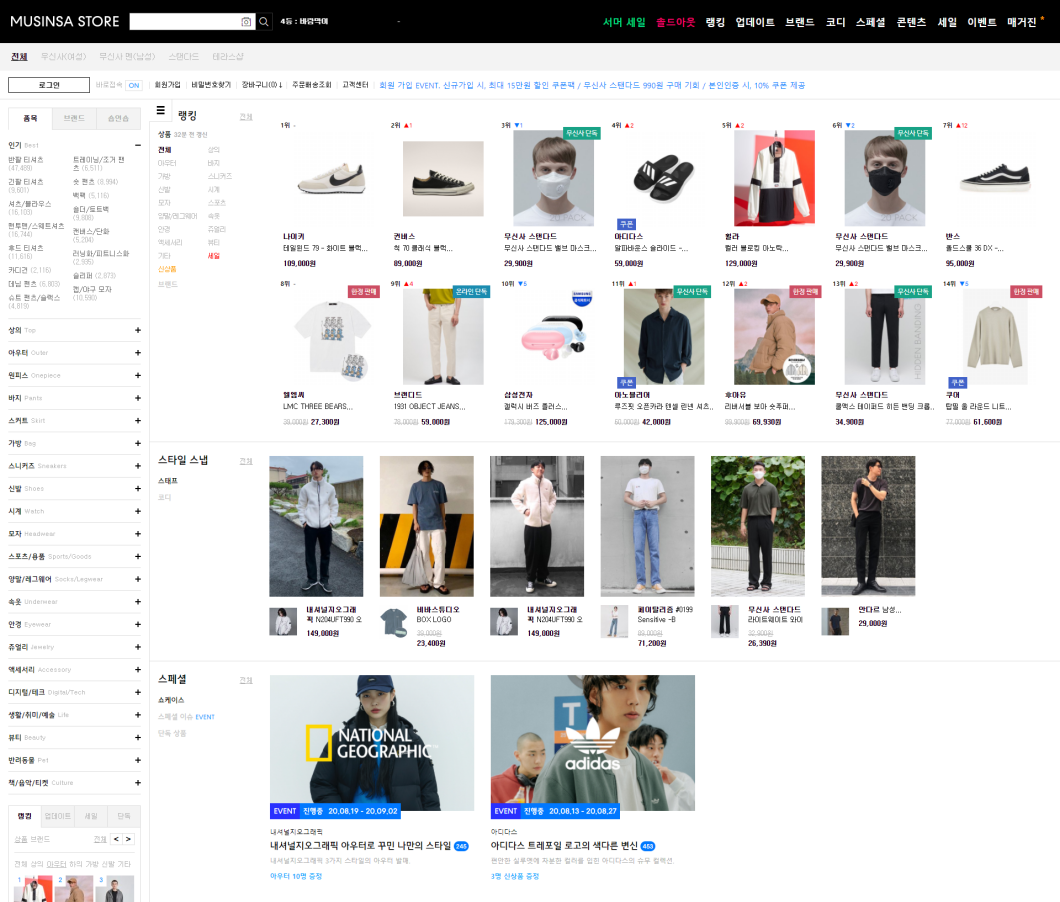Click the magnifying glass search icon
1060x902 pixels.
(x=264, y=22)
